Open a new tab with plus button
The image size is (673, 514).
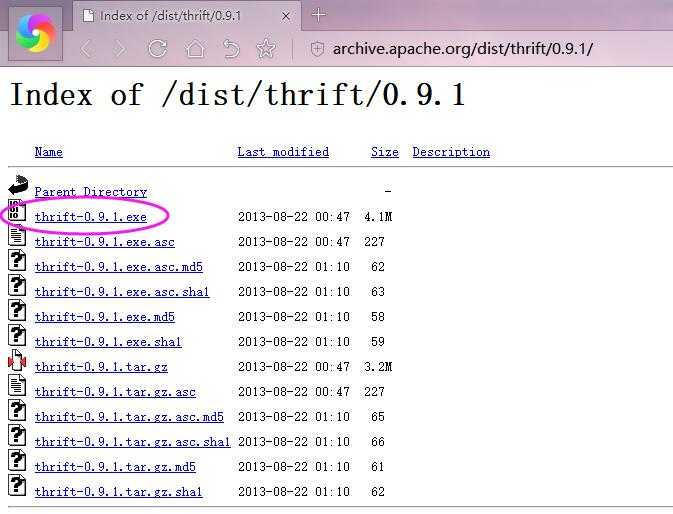click(x=318, y=15)
